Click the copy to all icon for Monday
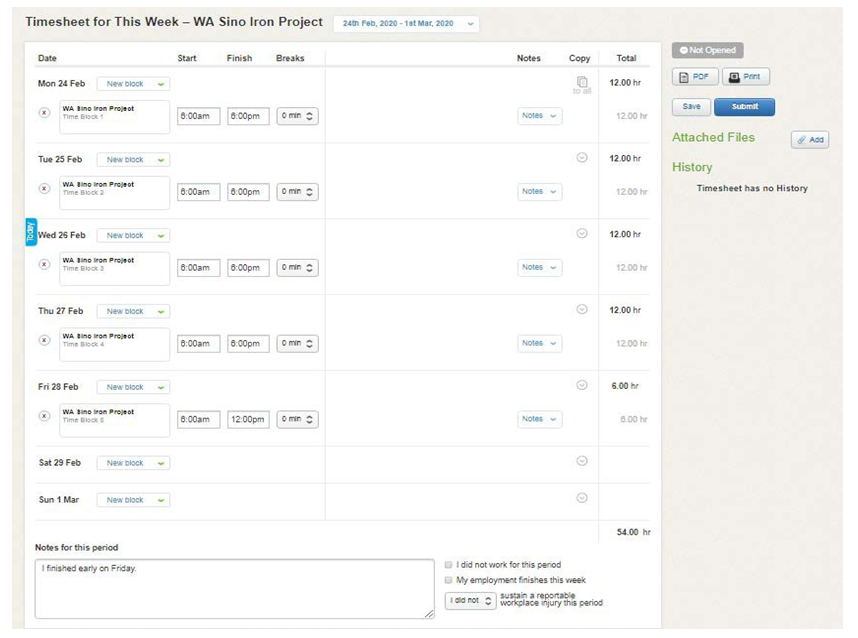Viewport: 858px width, 638px height. pos(582,84)
